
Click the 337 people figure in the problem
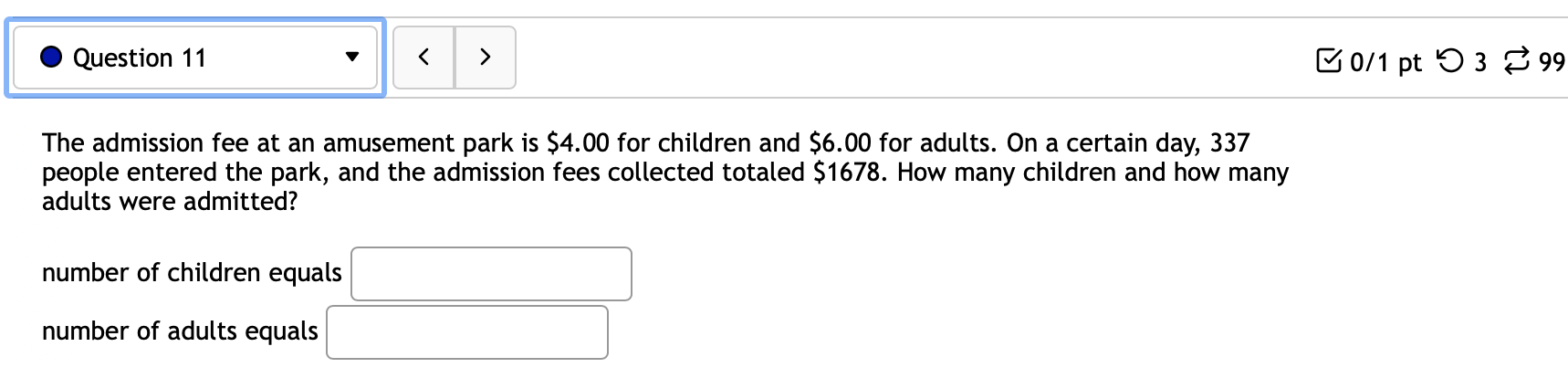coord(1229,143)
